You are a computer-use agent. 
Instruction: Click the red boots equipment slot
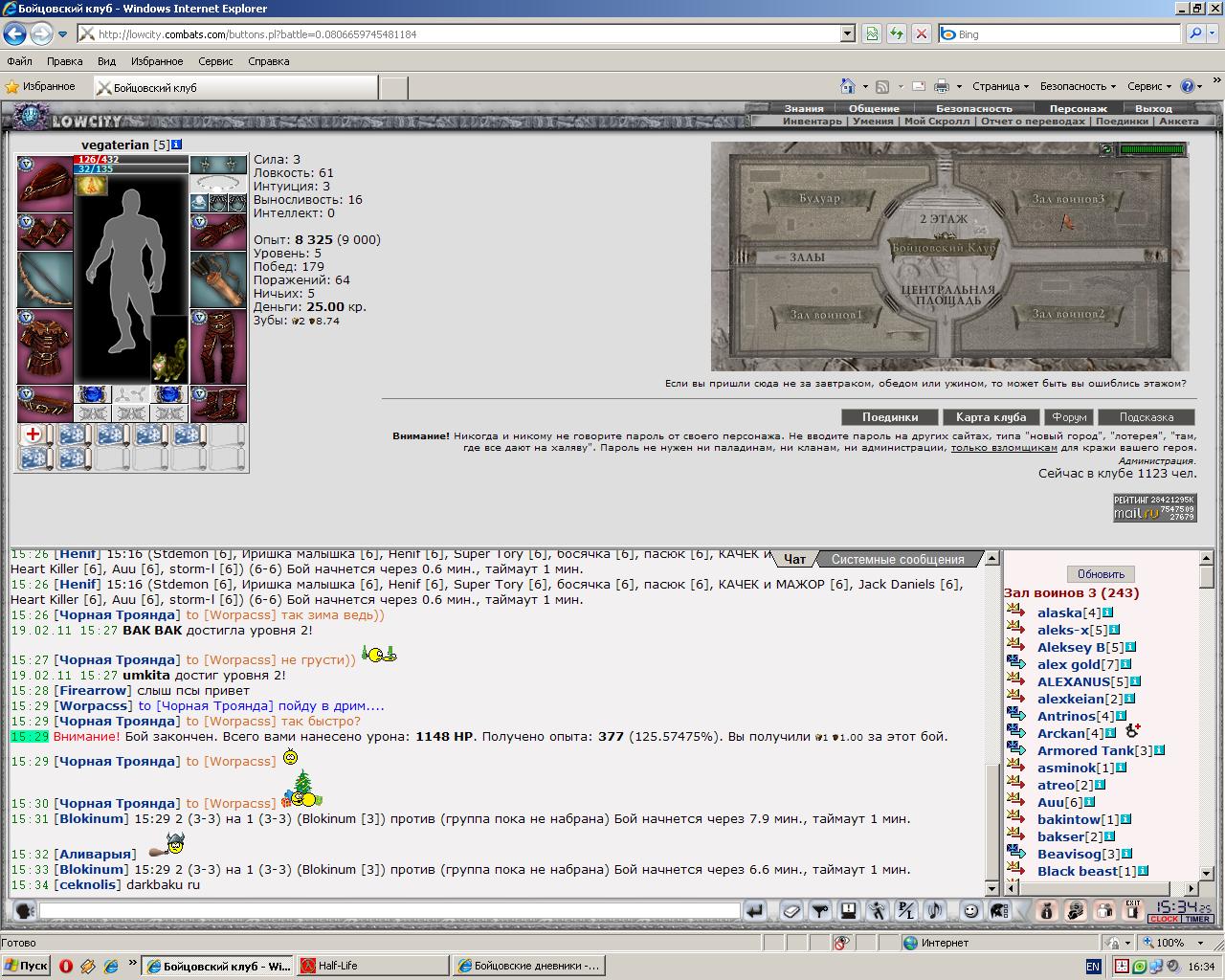click(218, 404)
